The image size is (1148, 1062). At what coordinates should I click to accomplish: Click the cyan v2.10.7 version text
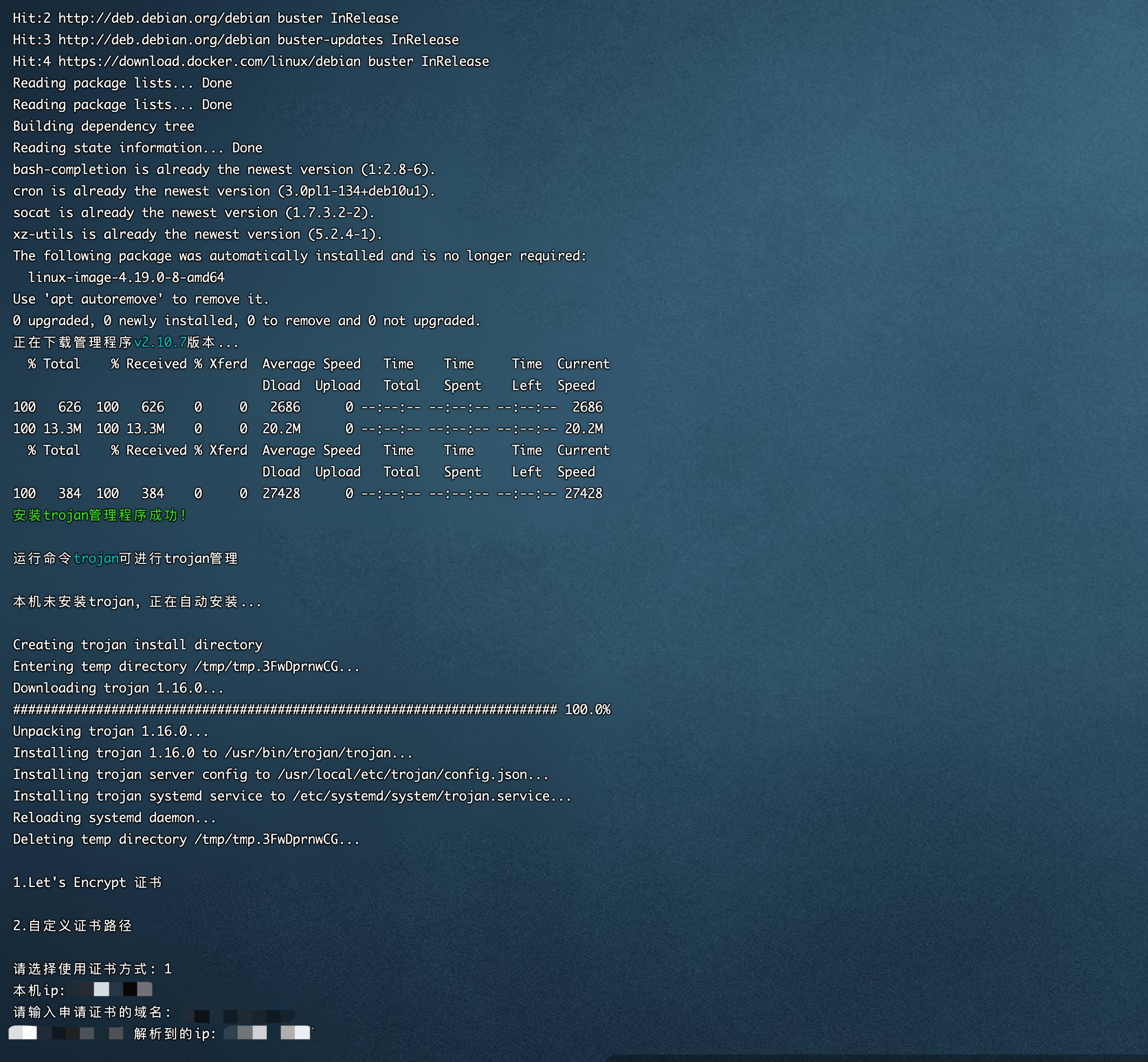[160, 342]
